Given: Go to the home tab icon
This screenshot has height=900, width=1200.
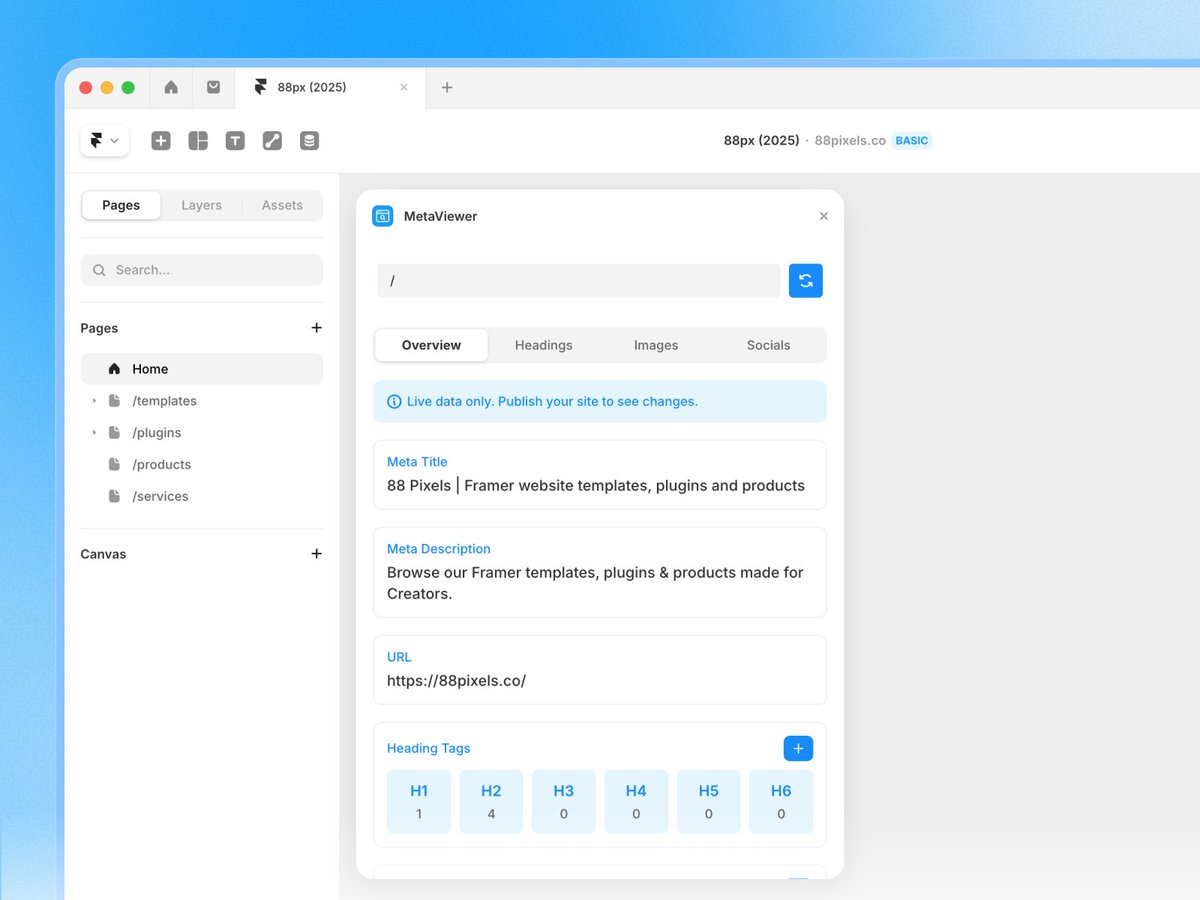Looking at the screenshot, I should click(x=171, y=87).
